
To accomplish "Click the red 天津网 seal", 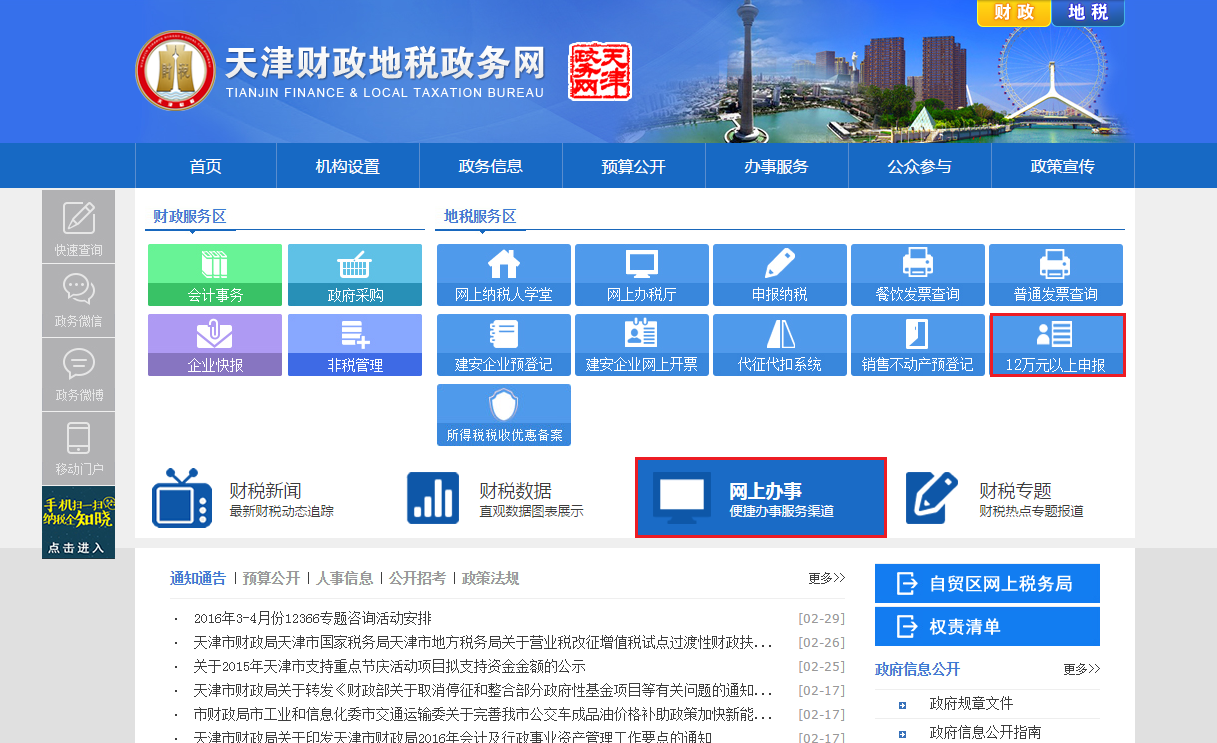I will tap(600, 71).
